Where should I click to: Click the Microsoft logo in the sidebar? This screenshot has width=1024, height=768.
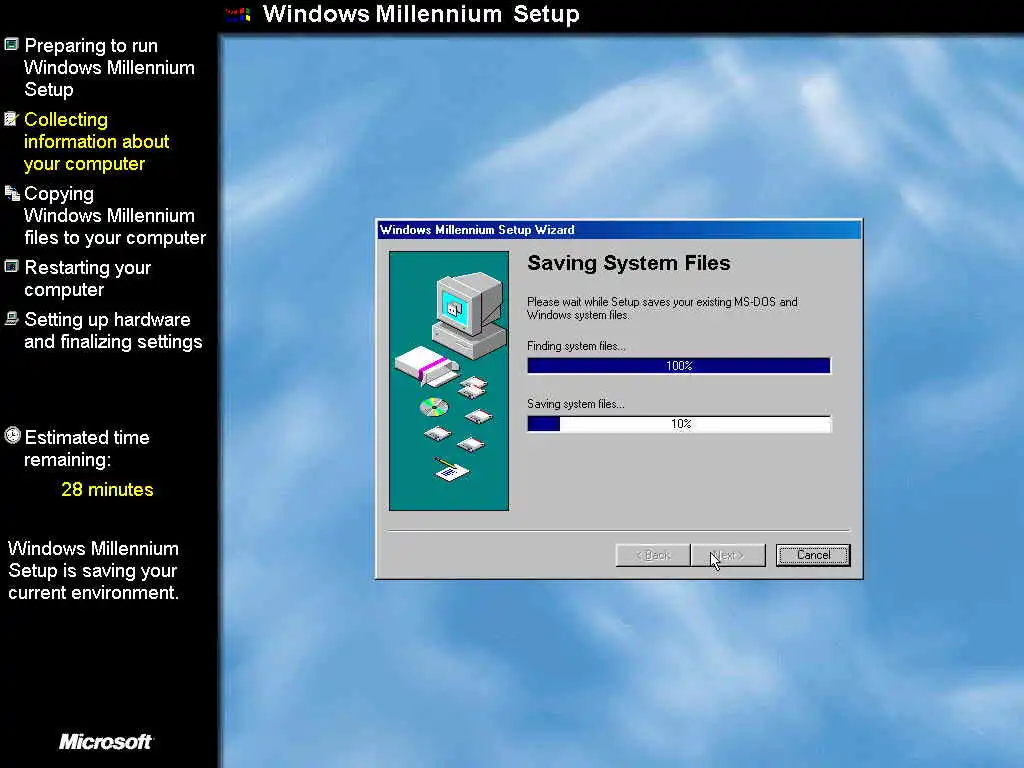(105, 742)
